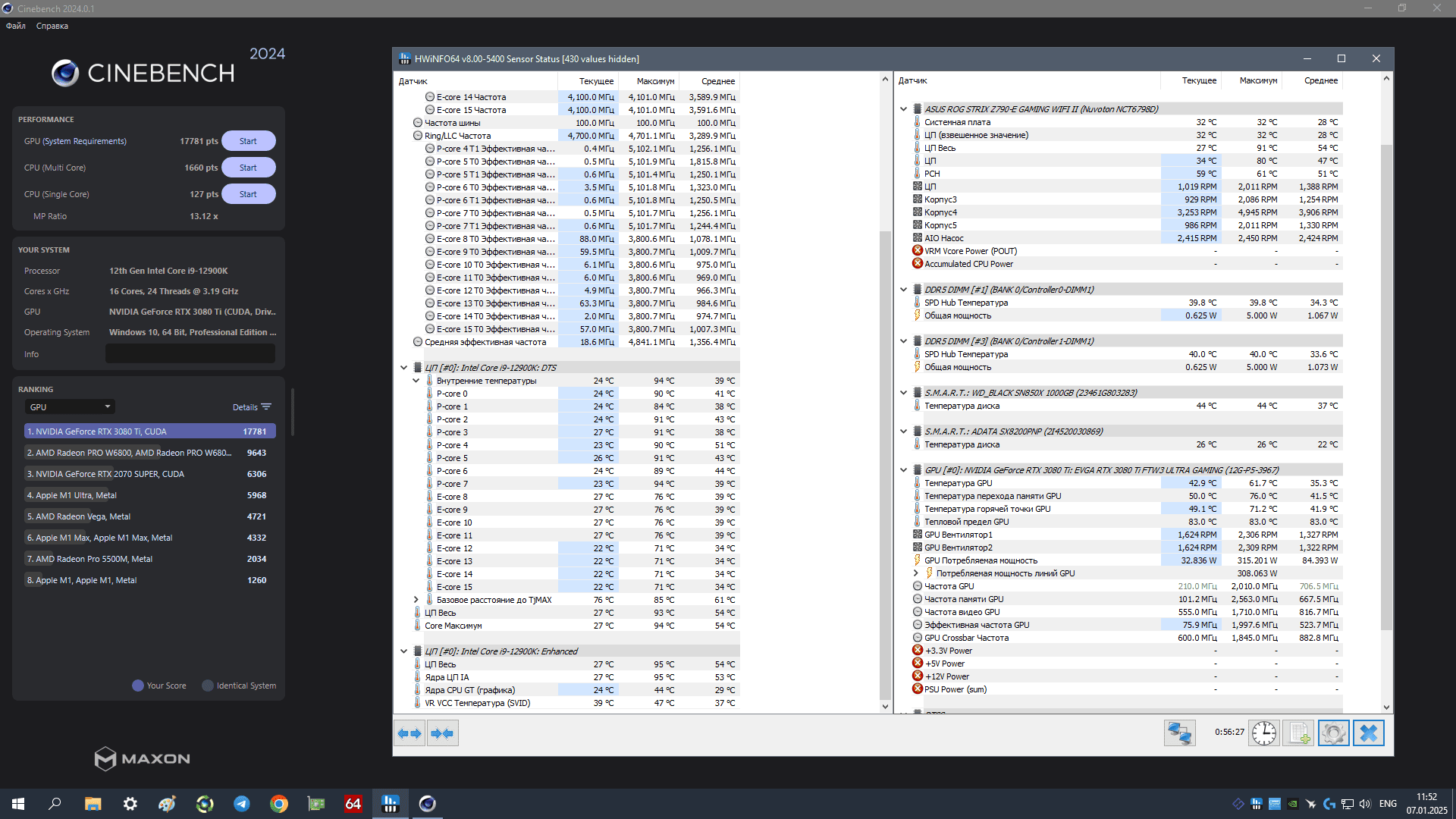Viewport: 1456px width, 819px height.
Task: Select the Температура горячей точки GPU row
Action: (1127, 509)
